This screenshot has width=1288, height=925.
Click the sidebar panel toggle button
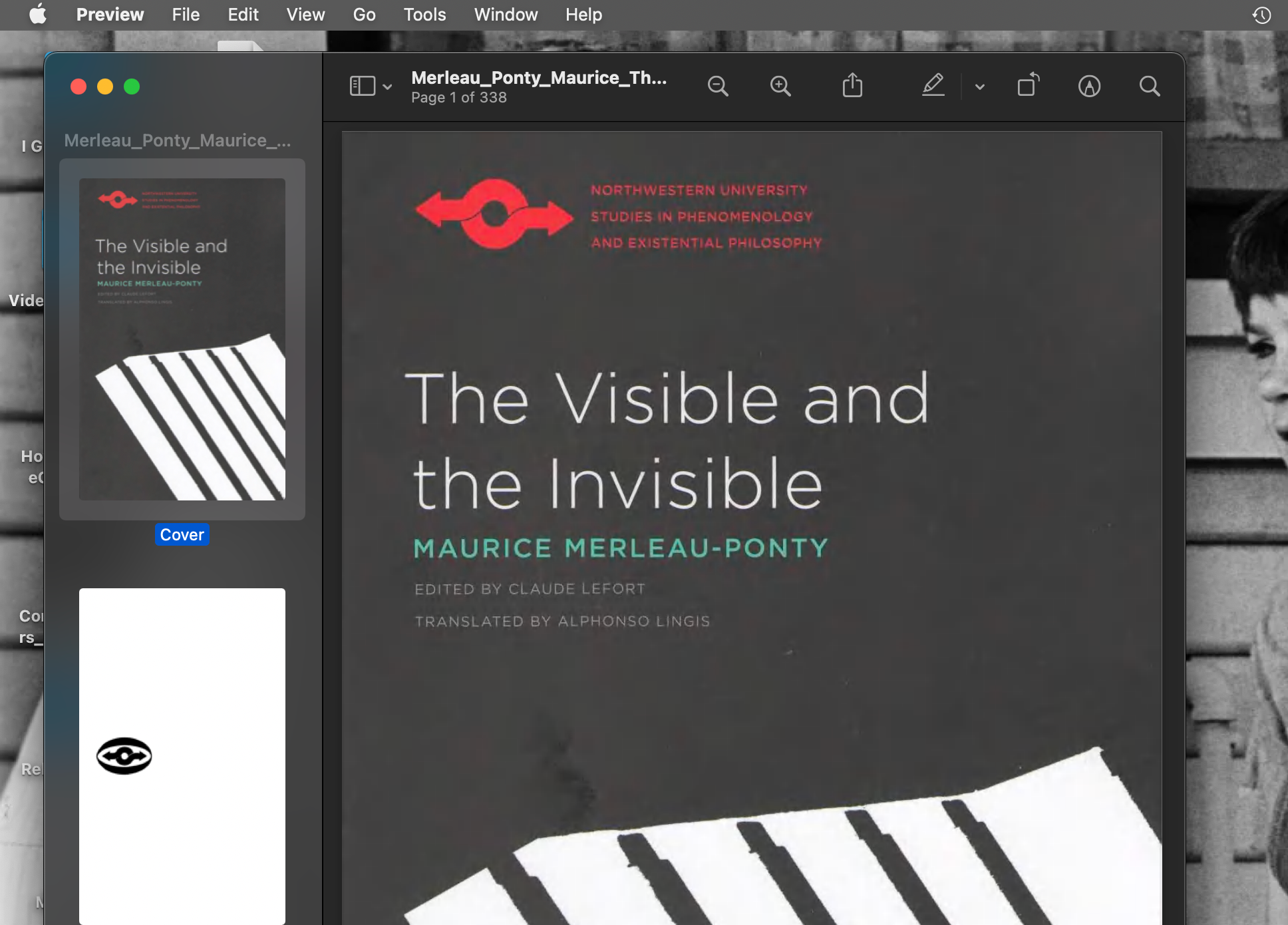tap(362, 86)
